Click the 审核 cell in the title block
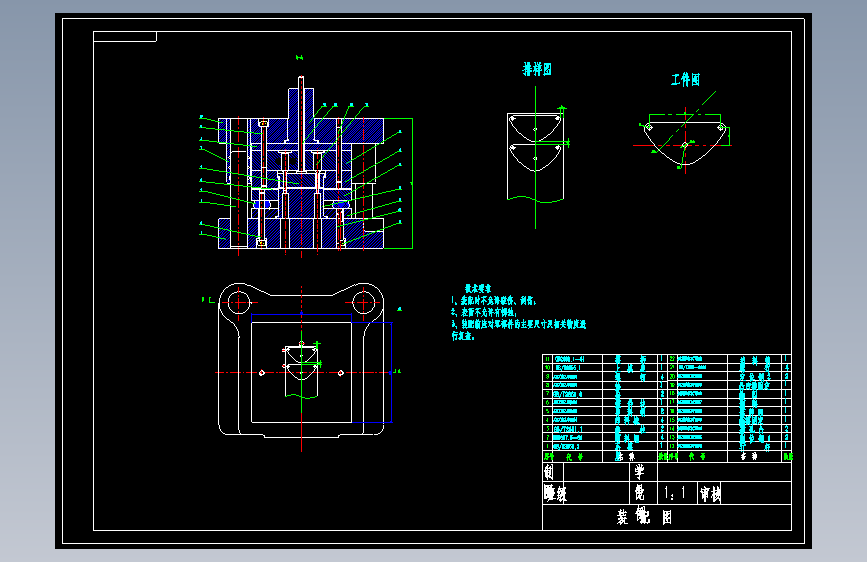Viewport: 867px width, 562px height. point(710,493)
